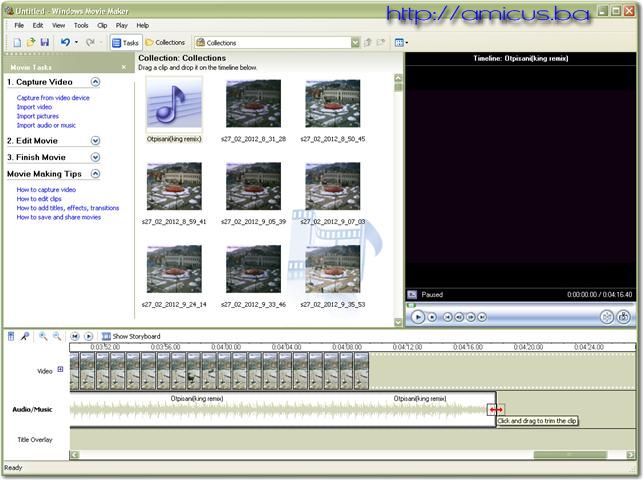
Task: Click the Import video link
Action: (34, 107)
